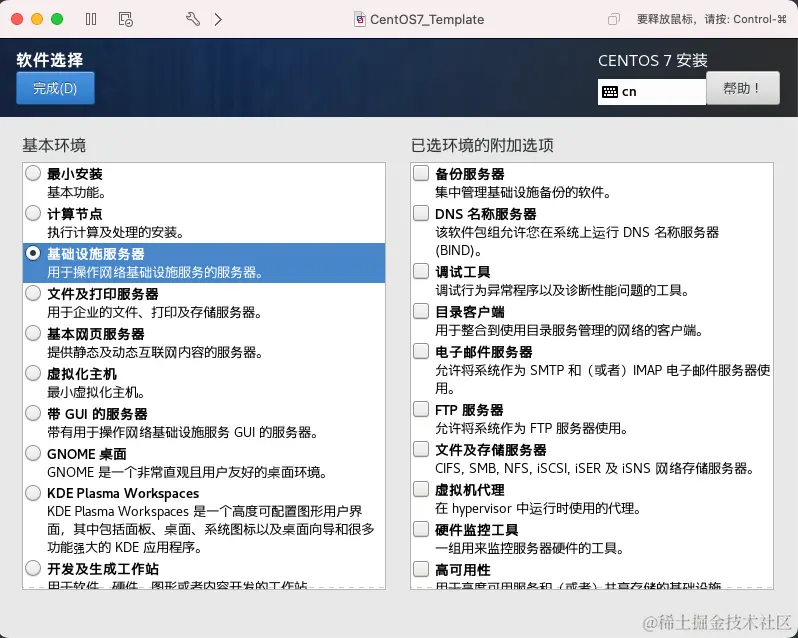Click the 完成(D) button
This screenshot has height=638, width=798.
pyautogui.click(x=55, y=88)
